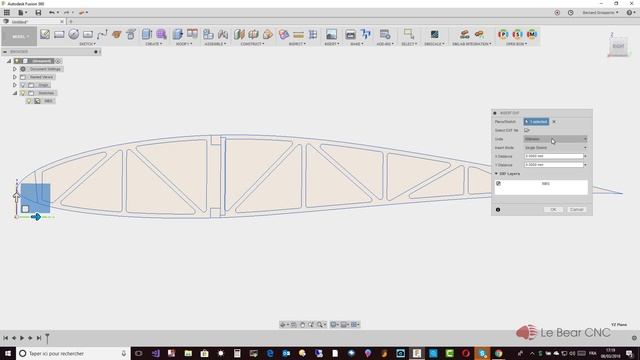Image resolution: width=640 pixels, height=360 pixels.
Task: Select the spline sketch tool icon
Action: 102,34
